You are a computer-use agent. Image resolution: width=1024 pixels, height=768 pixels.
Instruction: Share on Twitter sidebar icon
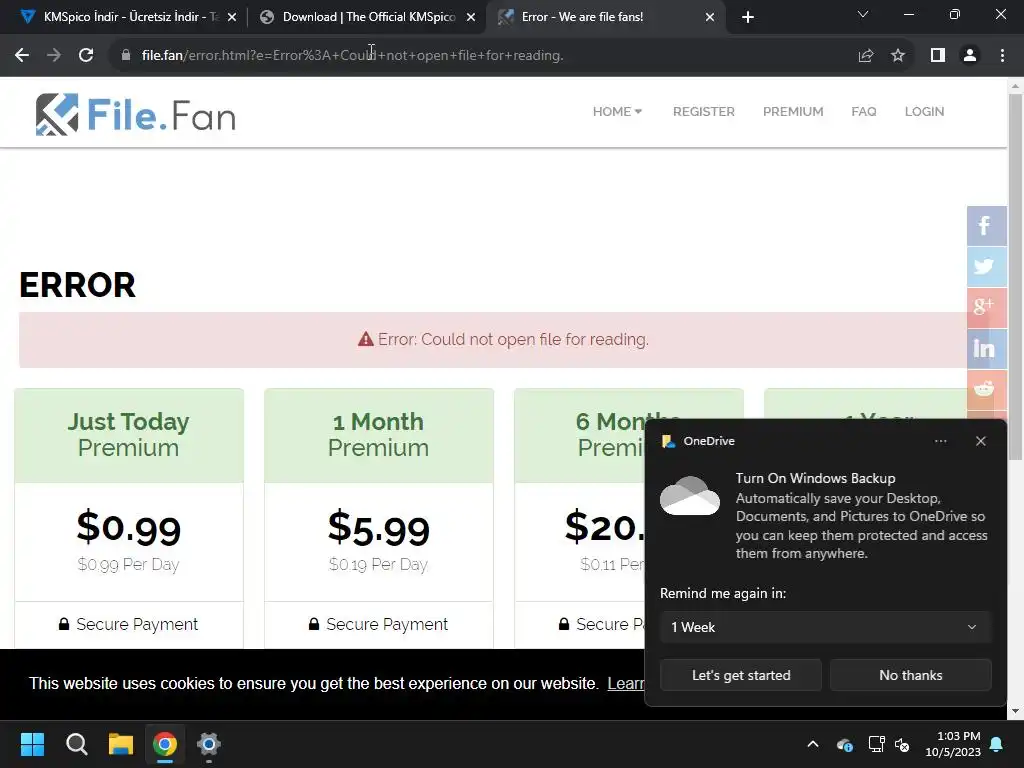pos(985,266)
